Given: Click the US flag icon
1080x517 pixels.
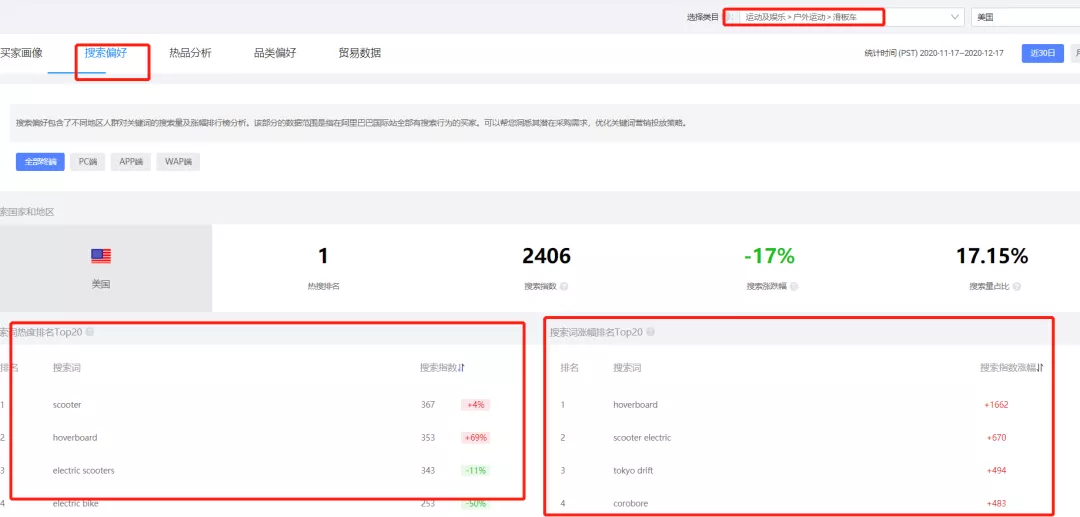Looking at the screenshot, I should [x=101, y=257].
